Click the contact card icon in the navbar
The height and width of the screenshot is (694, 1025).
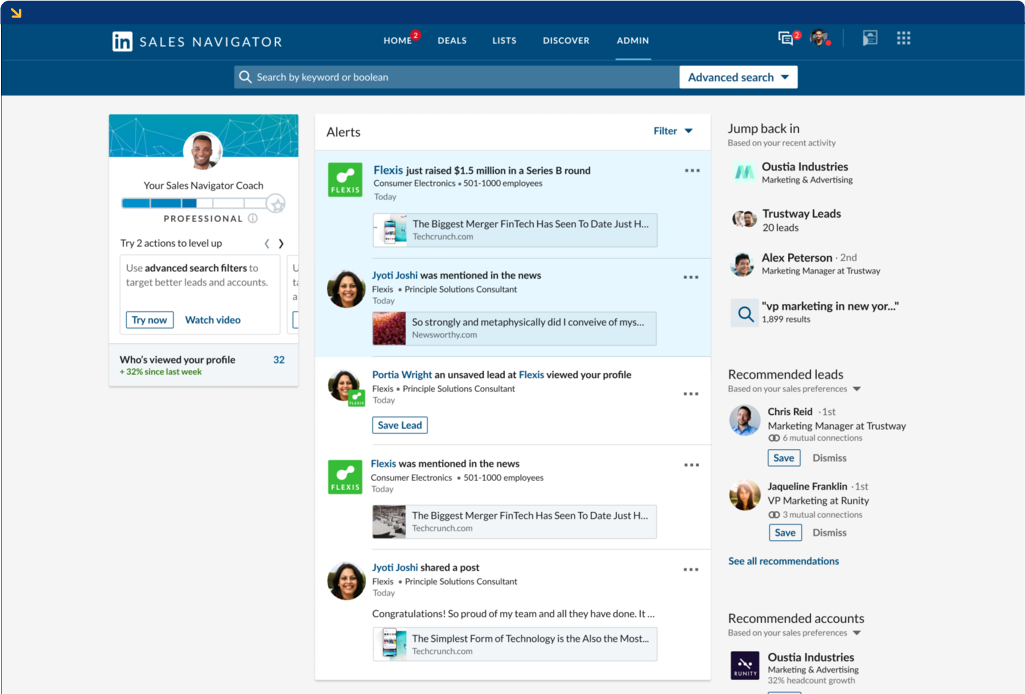coord(869,37)
